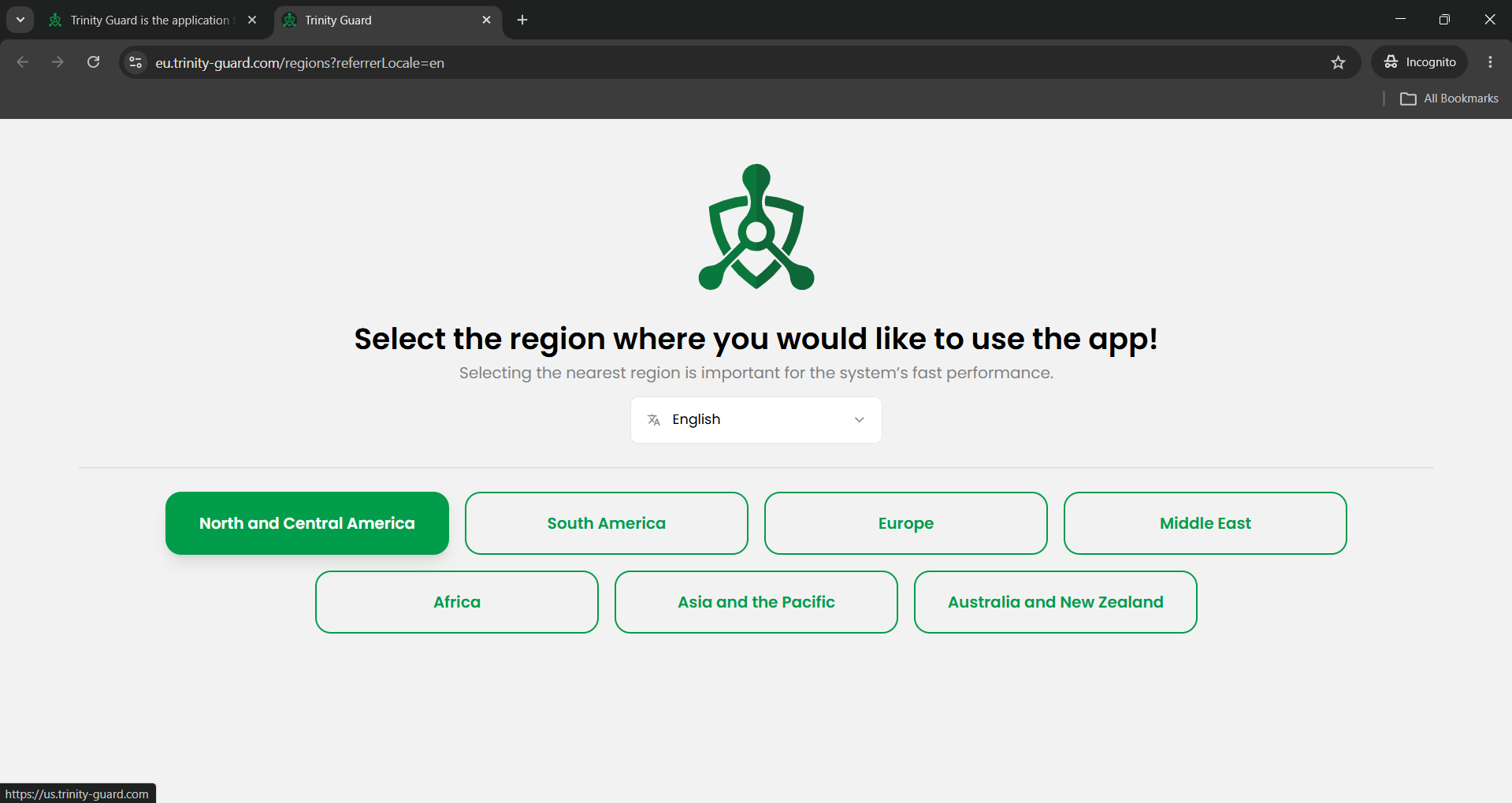Open the Chrome three-dot menu
Image resolution: width=1512 pixels, height=803 pixels.
coord(1490,62)
